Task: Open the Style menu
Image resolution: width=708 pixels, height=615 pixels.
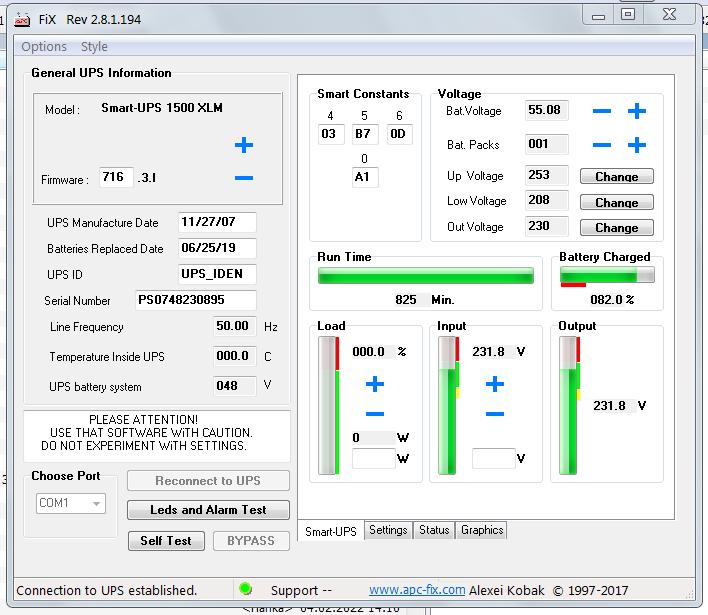Action: (94, 46)
